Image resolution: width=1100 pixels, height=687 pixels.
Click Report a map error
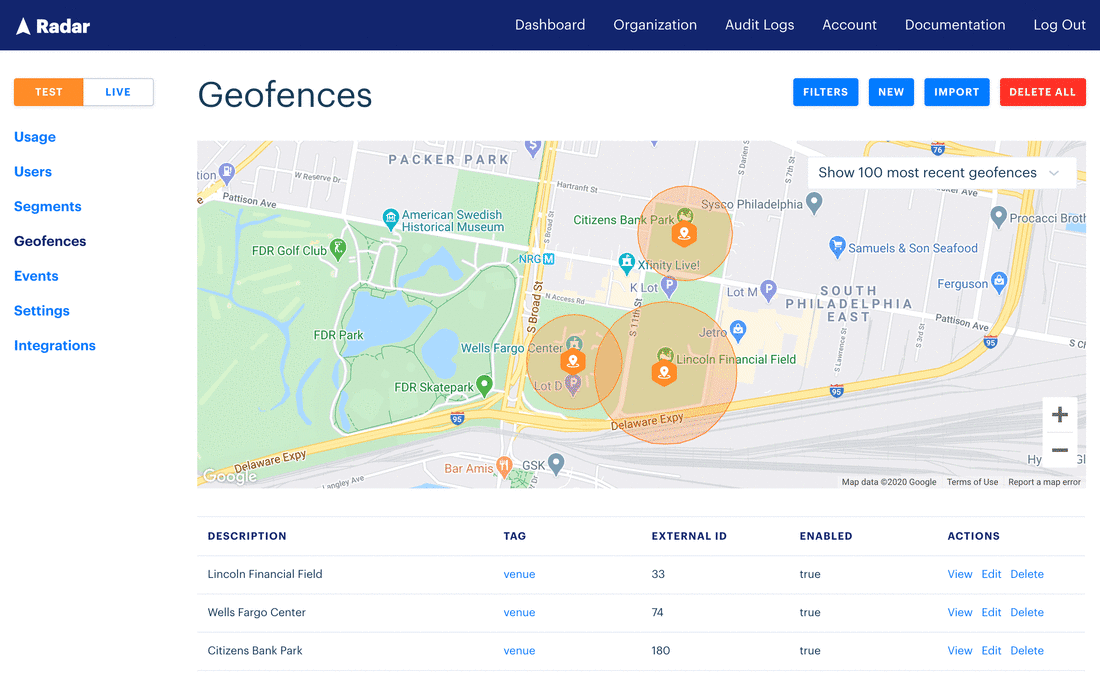click(x=1045, y=482)
